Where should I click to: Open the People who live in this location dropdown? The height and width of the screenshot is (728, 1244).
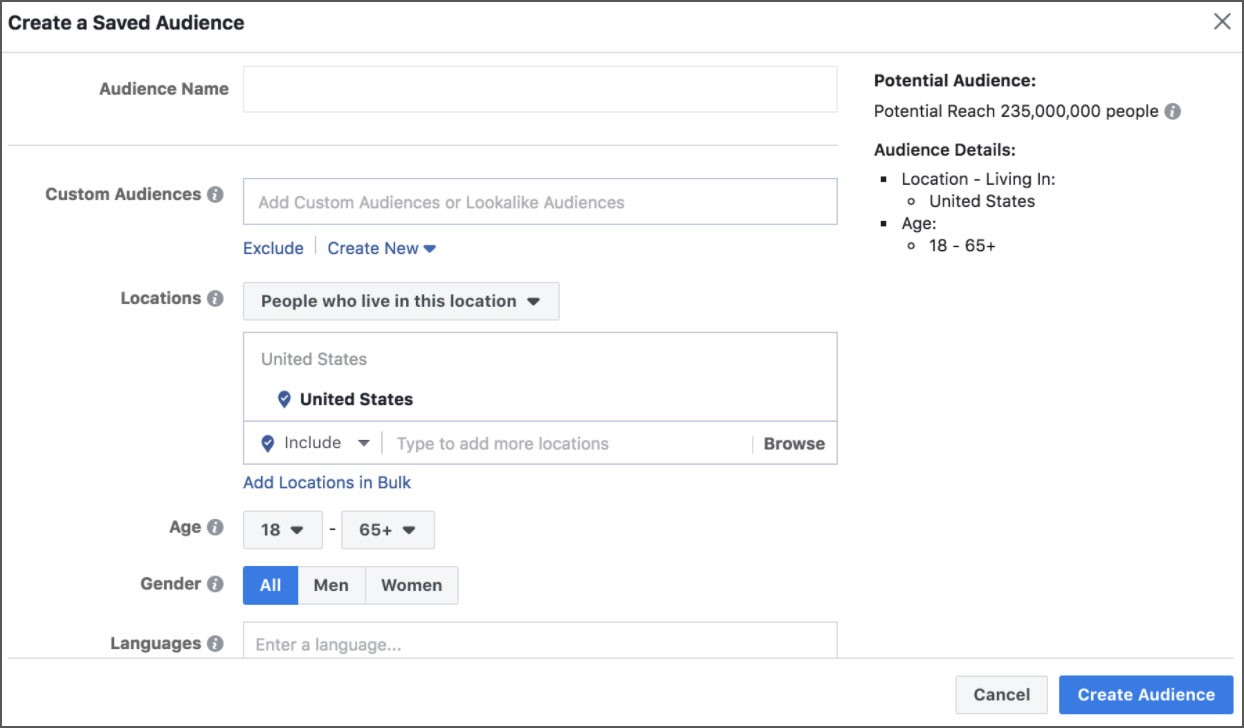(x=400, y=300)
